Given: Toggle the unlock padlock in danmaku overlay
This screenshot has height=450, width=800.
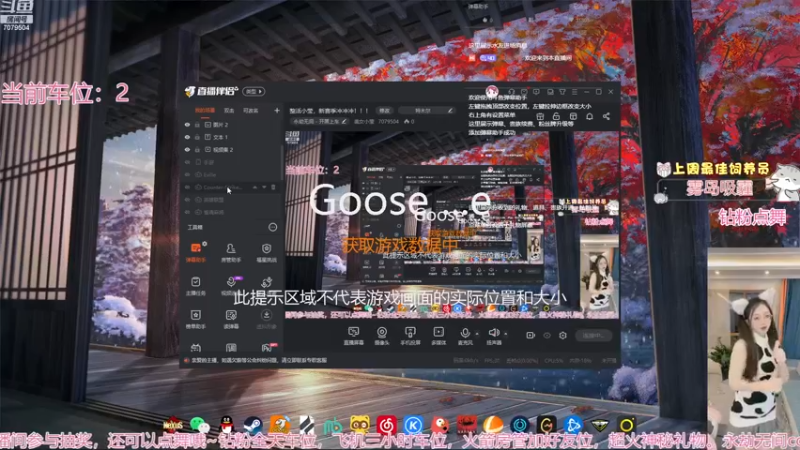Looking at the screenshot, I should [x=556, y=116].
